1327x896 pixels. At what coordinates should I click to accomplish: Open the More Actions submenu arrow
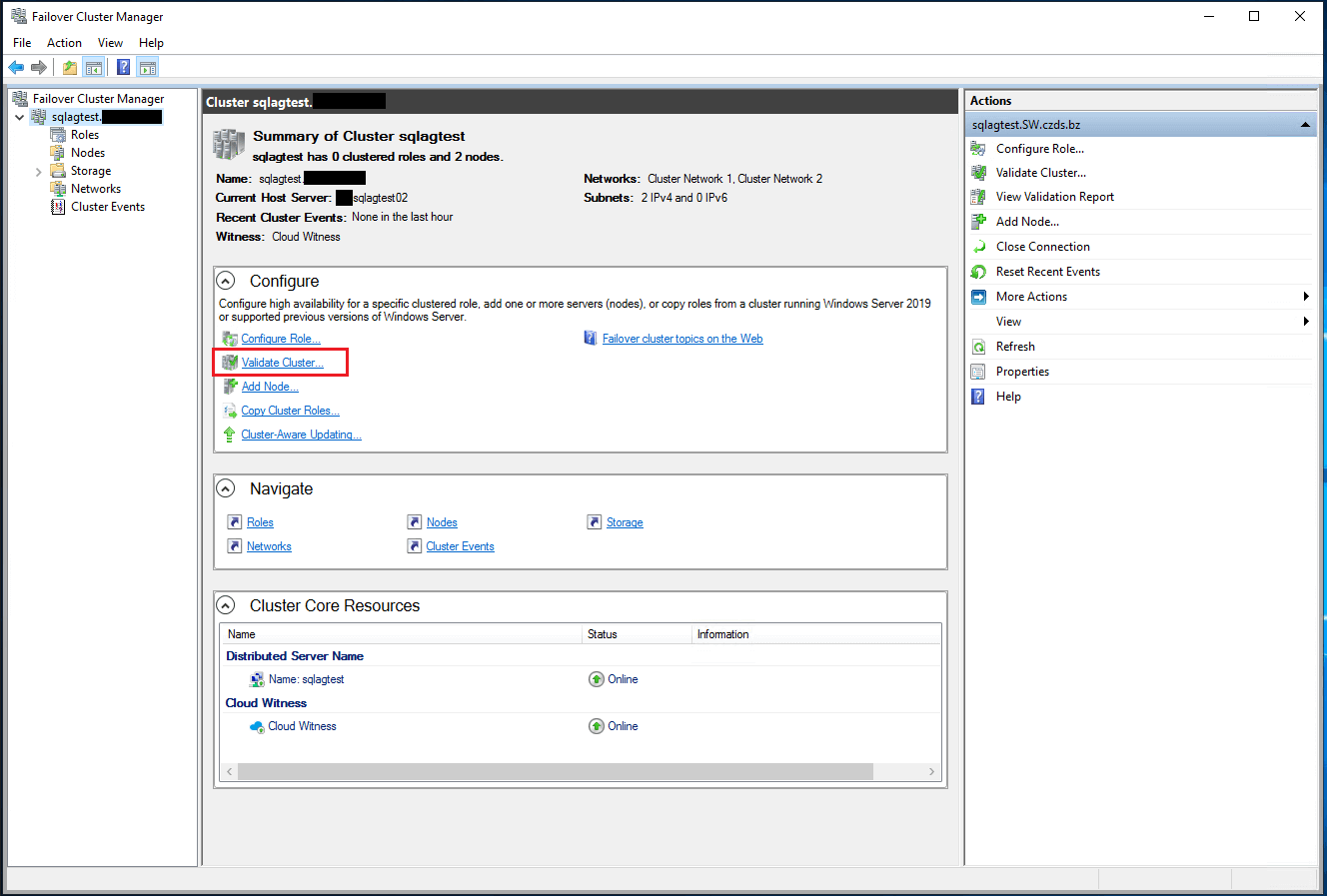pos(1306,297)
